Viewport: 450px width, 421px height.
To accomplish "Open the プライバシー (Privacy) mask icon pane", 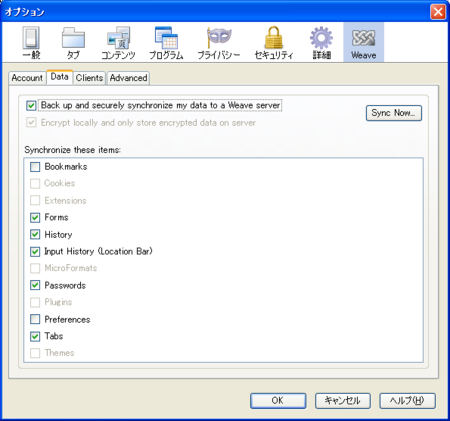I will [219, 43].
